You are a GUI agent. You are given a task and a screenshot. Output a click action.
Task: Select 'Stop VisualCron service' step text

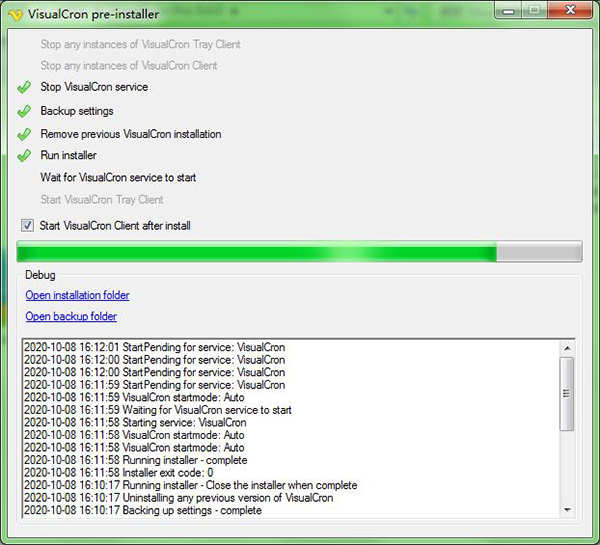[x=94, y=87]
